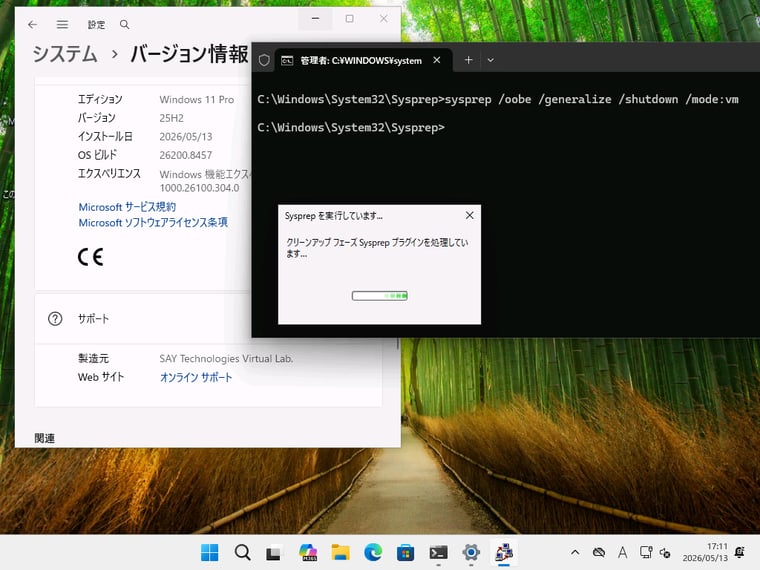Open the muted volume tray icon
This screenshot has width=760, height=570.
(x=665, y=553)
